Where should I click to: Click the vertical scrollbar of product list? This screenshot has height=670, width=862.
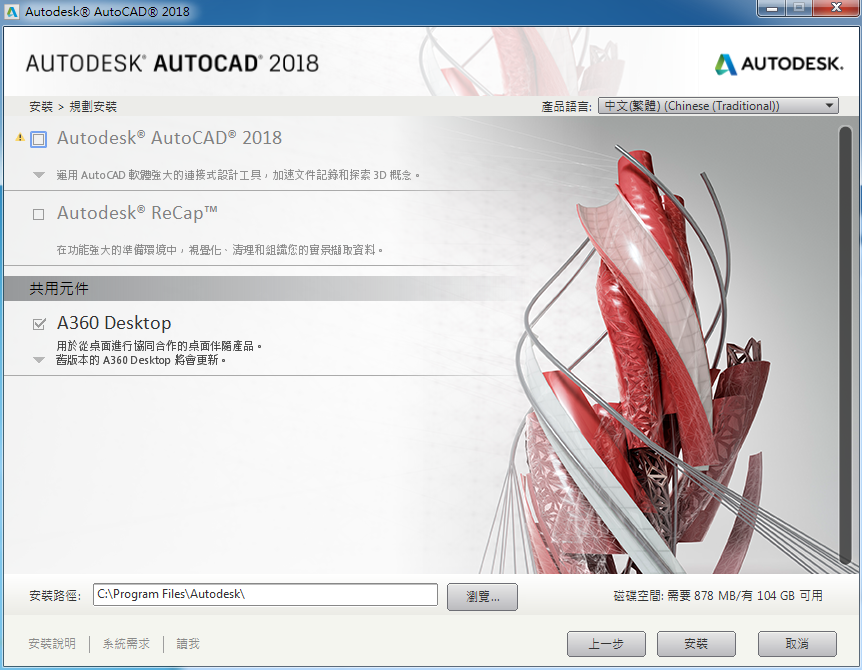846,345
